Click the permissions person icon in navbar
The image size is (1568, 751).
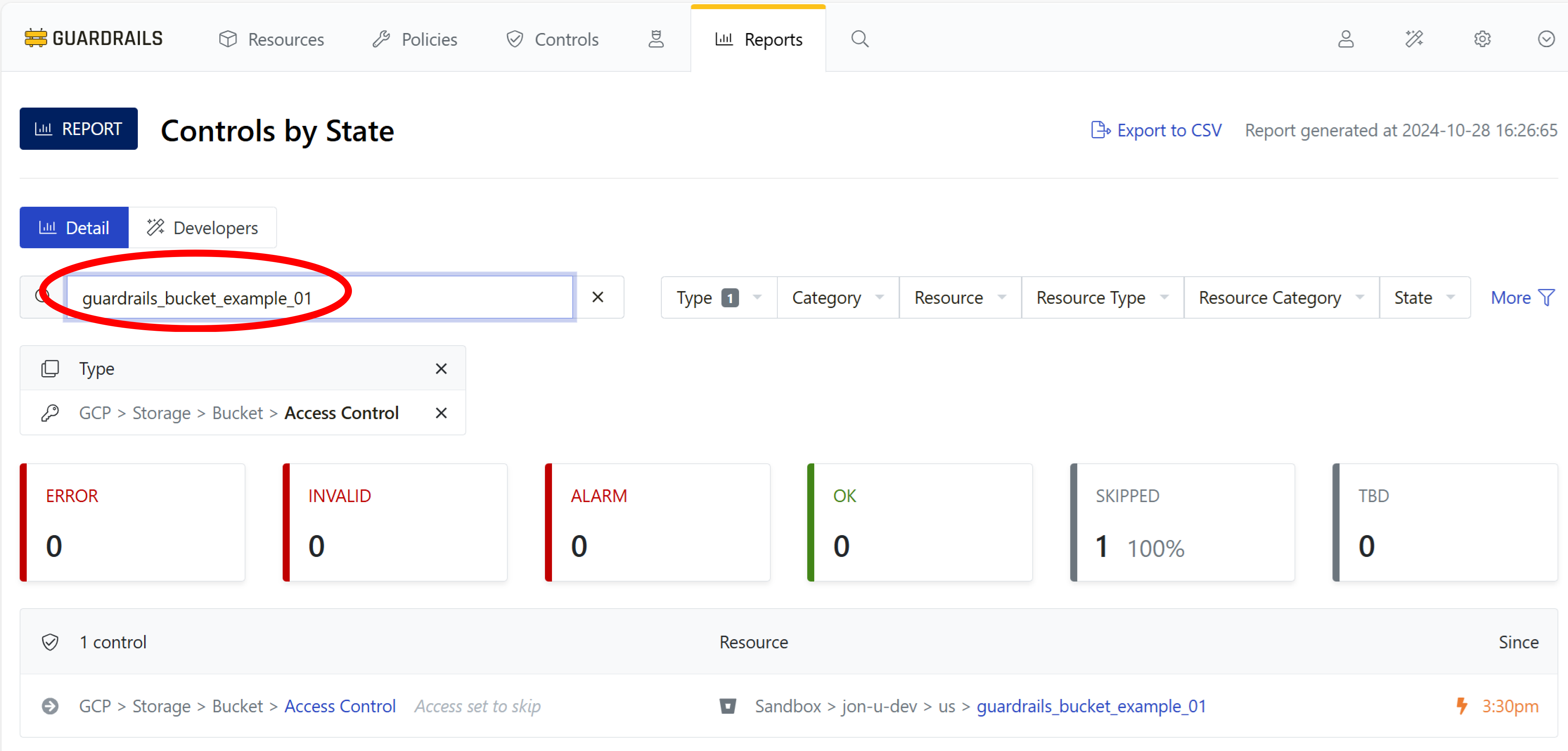656,39
